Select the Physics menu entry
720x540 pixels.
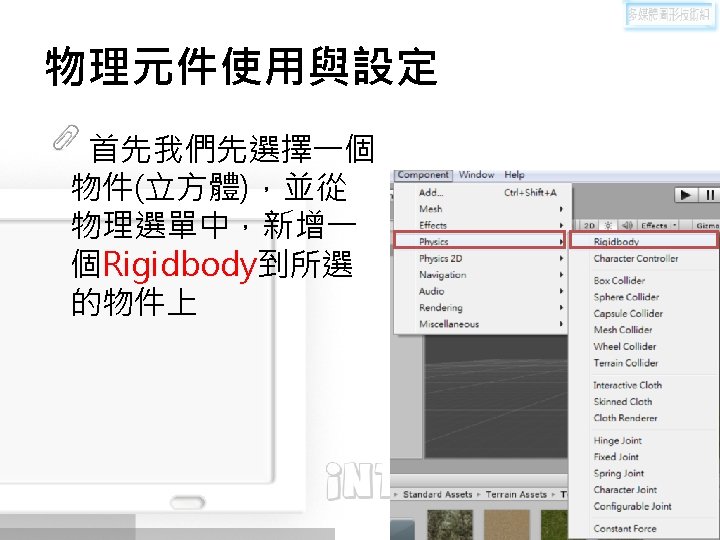(x=479, y=241)
